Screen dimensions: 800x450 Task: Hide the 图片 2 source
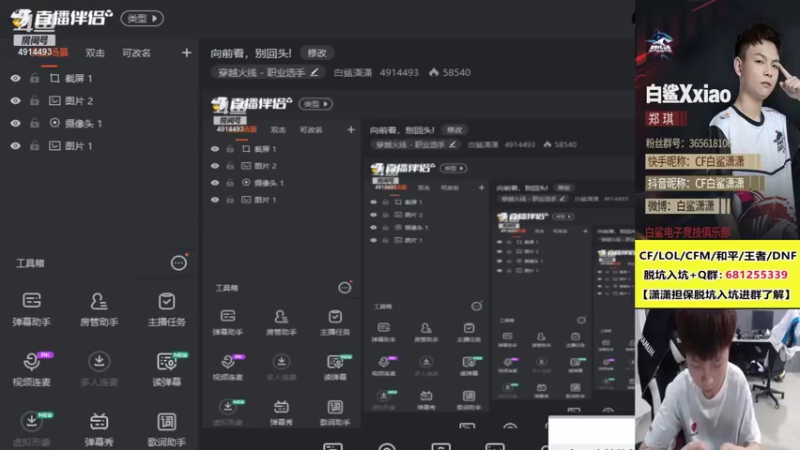[15, 101]
